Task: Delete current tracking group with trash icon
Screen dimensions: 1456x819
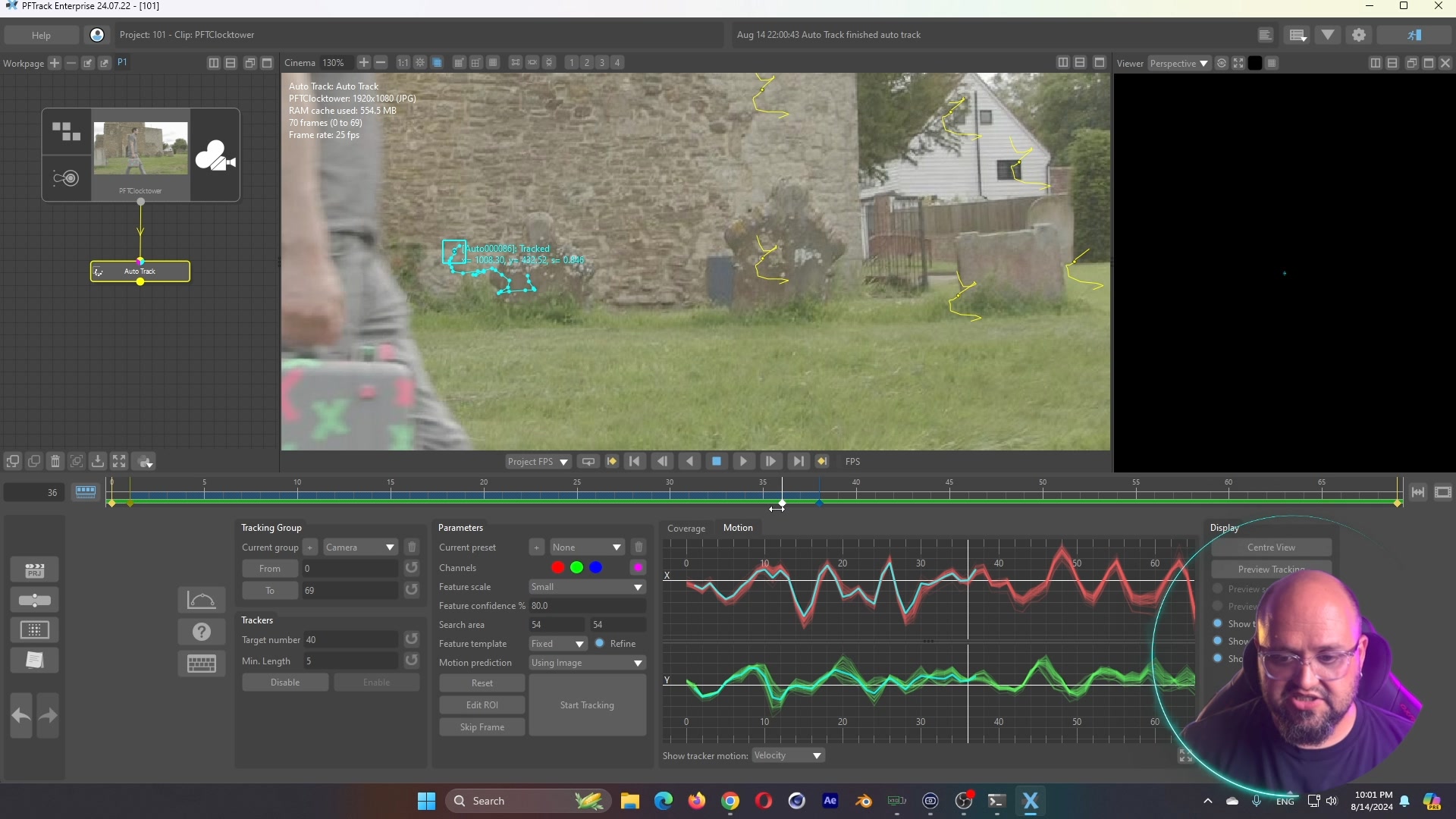Action: pyautogui.click(x=412, y=548)
